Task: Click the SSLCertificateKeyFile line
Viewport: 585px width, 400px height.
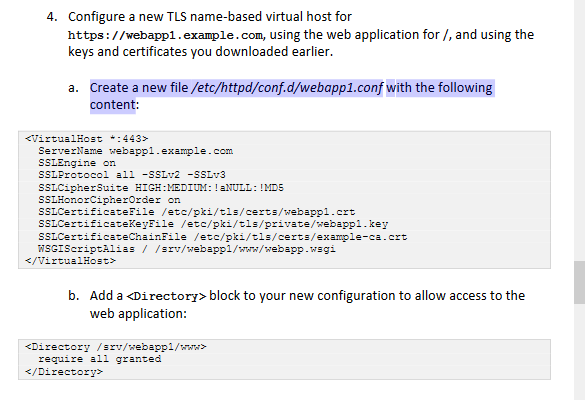Action: (x=213, y=224)
